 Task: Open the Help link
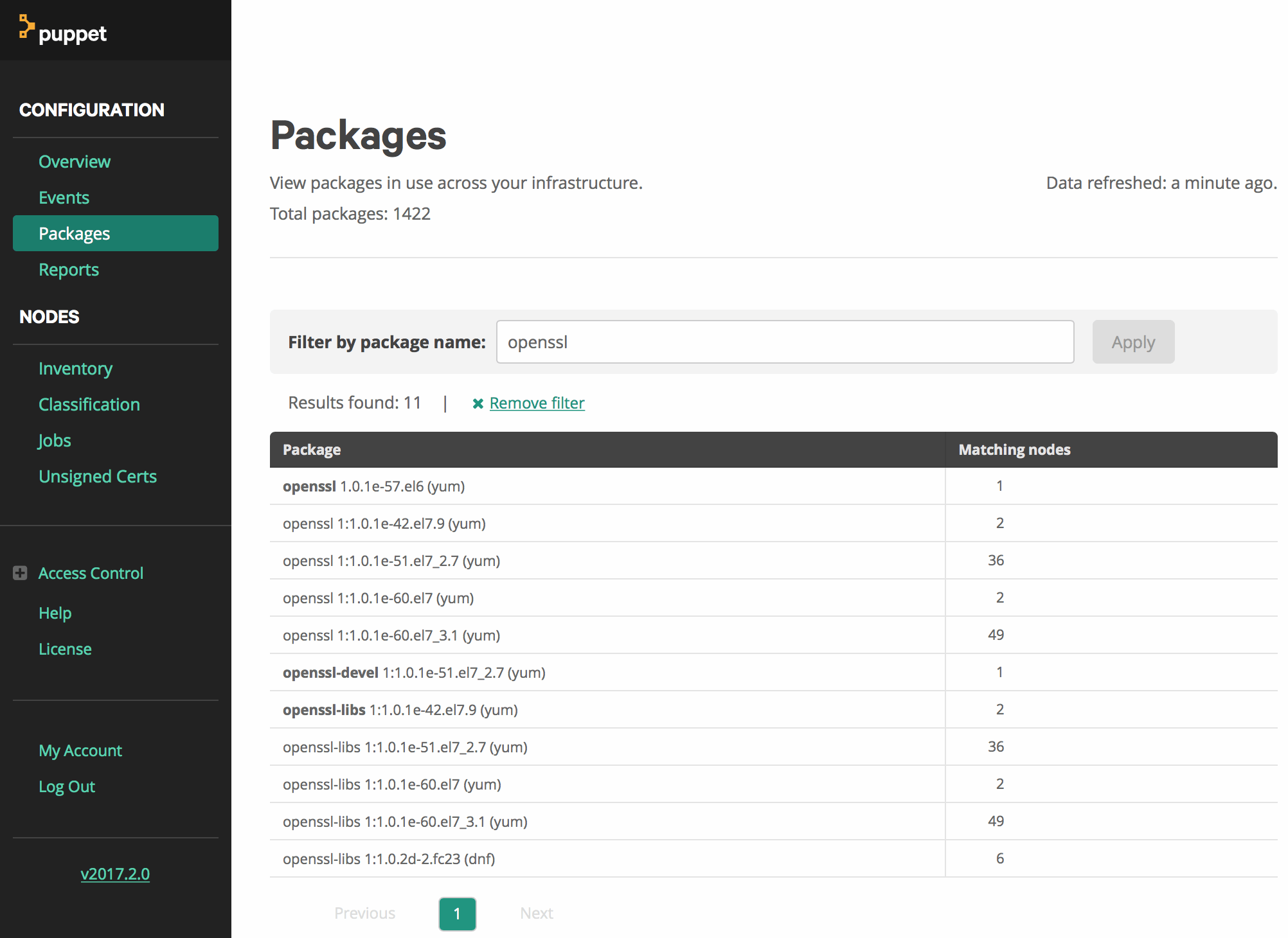click(55, 613)
